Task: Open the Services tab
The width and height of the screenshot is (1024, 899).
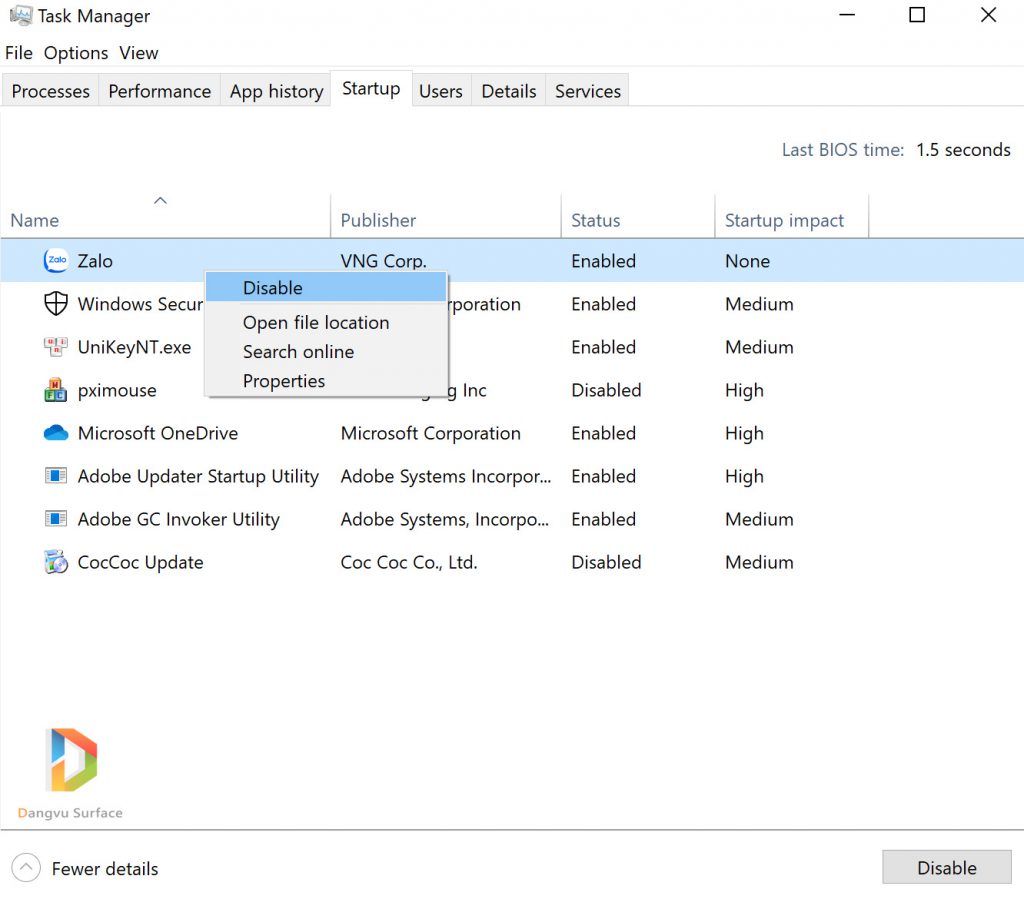Action: 587,91
